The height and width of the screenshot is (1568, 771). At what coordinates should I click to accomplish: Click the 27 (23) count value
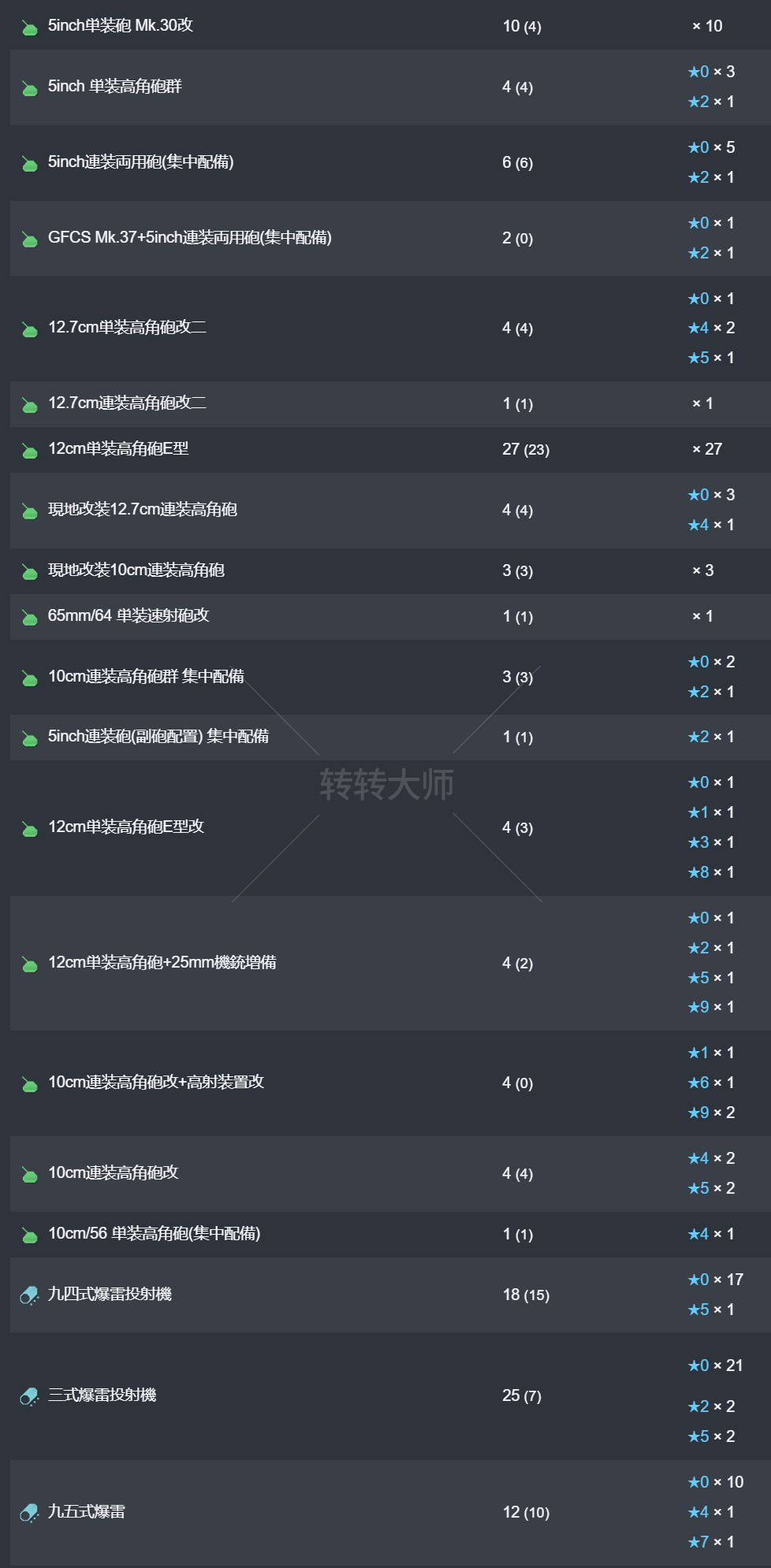point(525,450)
